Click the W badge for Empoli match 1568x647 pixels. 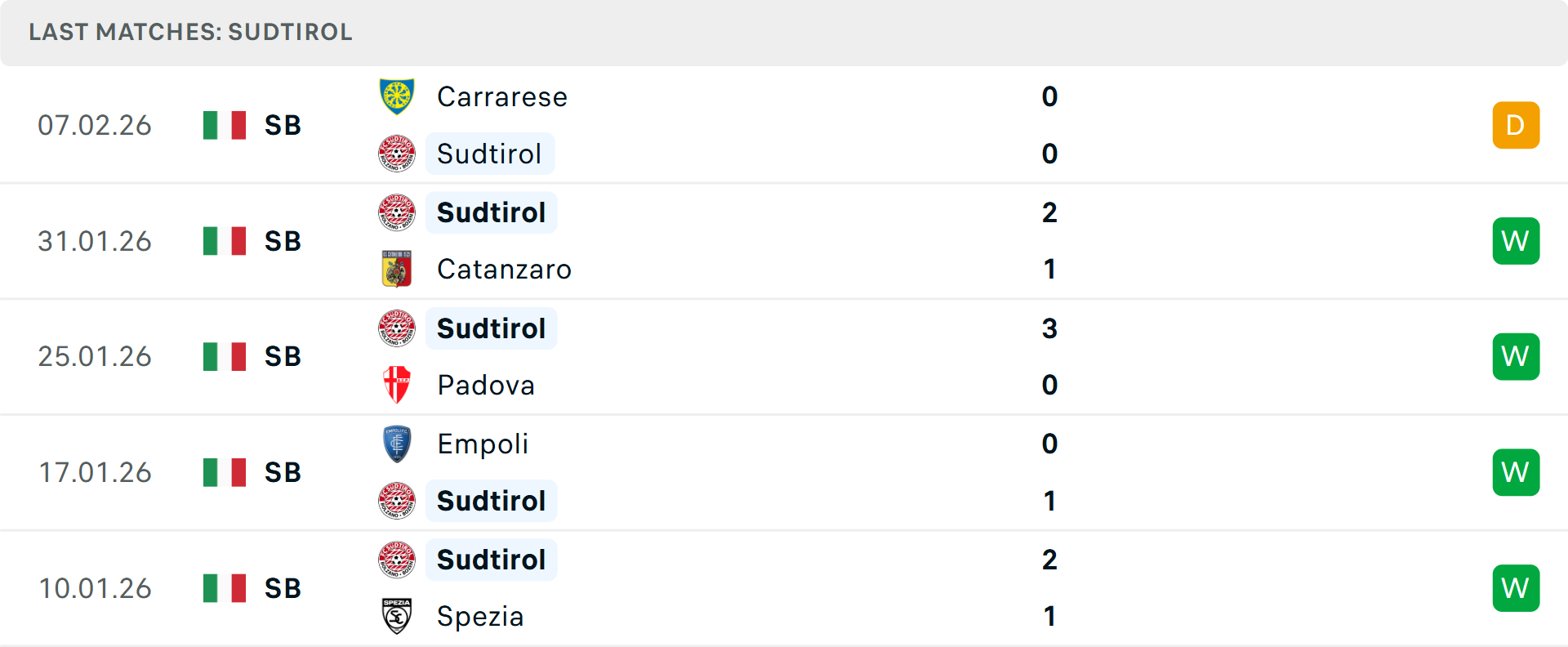point(1516,472)
